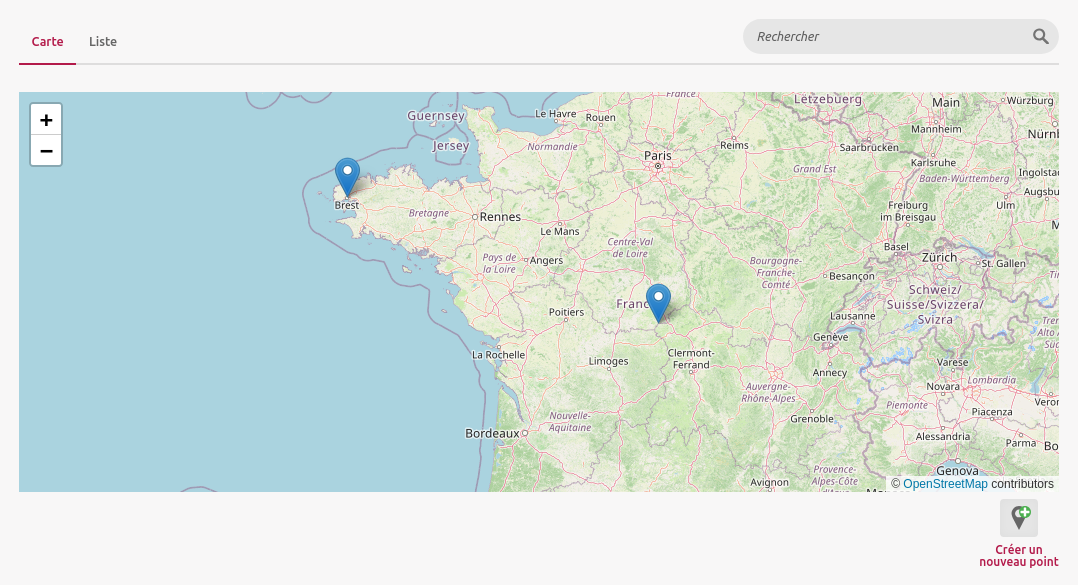
Task: Click the Le Havre label on the map
Action: pyautogui.click(x=556, y=113)
